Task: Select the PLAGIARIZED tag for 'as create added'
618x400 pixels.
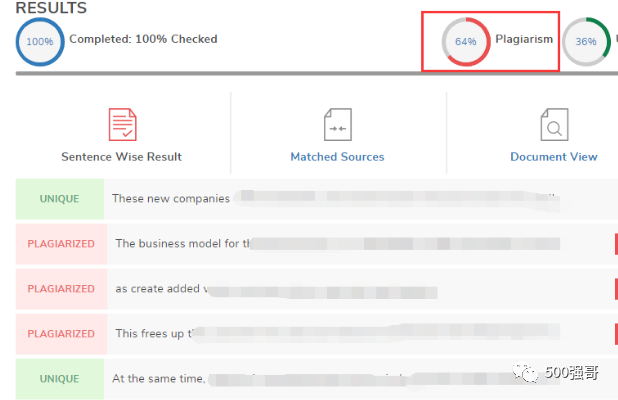Action: (x=61, y=288)
